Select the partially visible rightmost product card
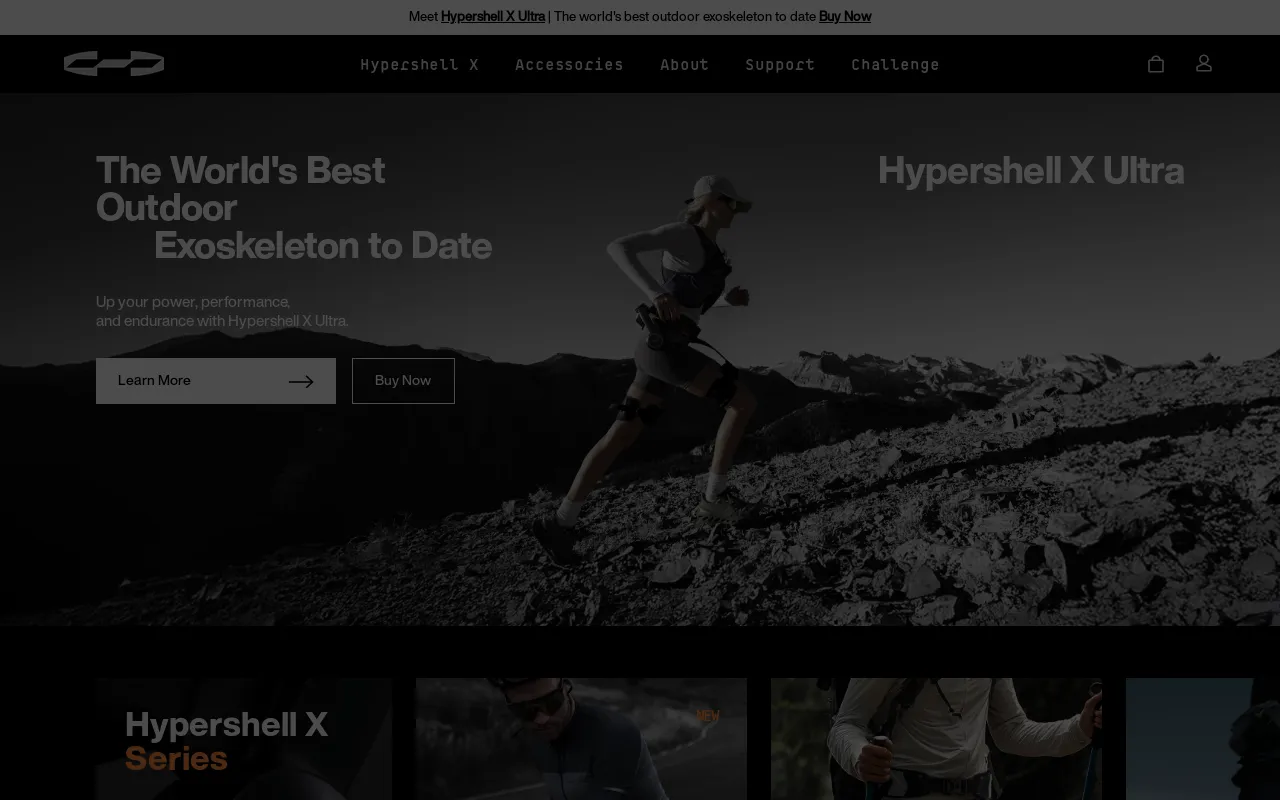Screen dimensions: 1280x800 [x=1202, y=740]
